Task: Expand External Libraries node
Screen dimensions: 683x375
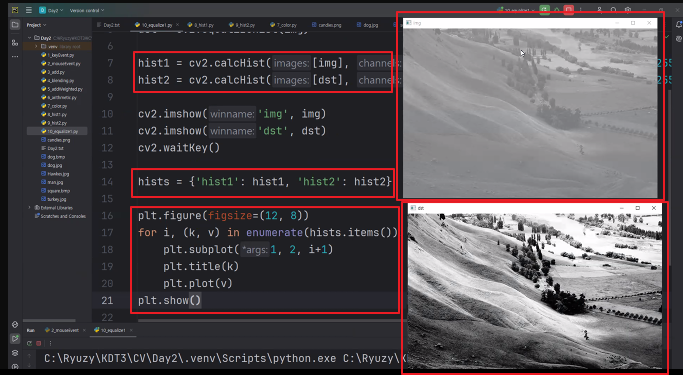Action: 30,208
